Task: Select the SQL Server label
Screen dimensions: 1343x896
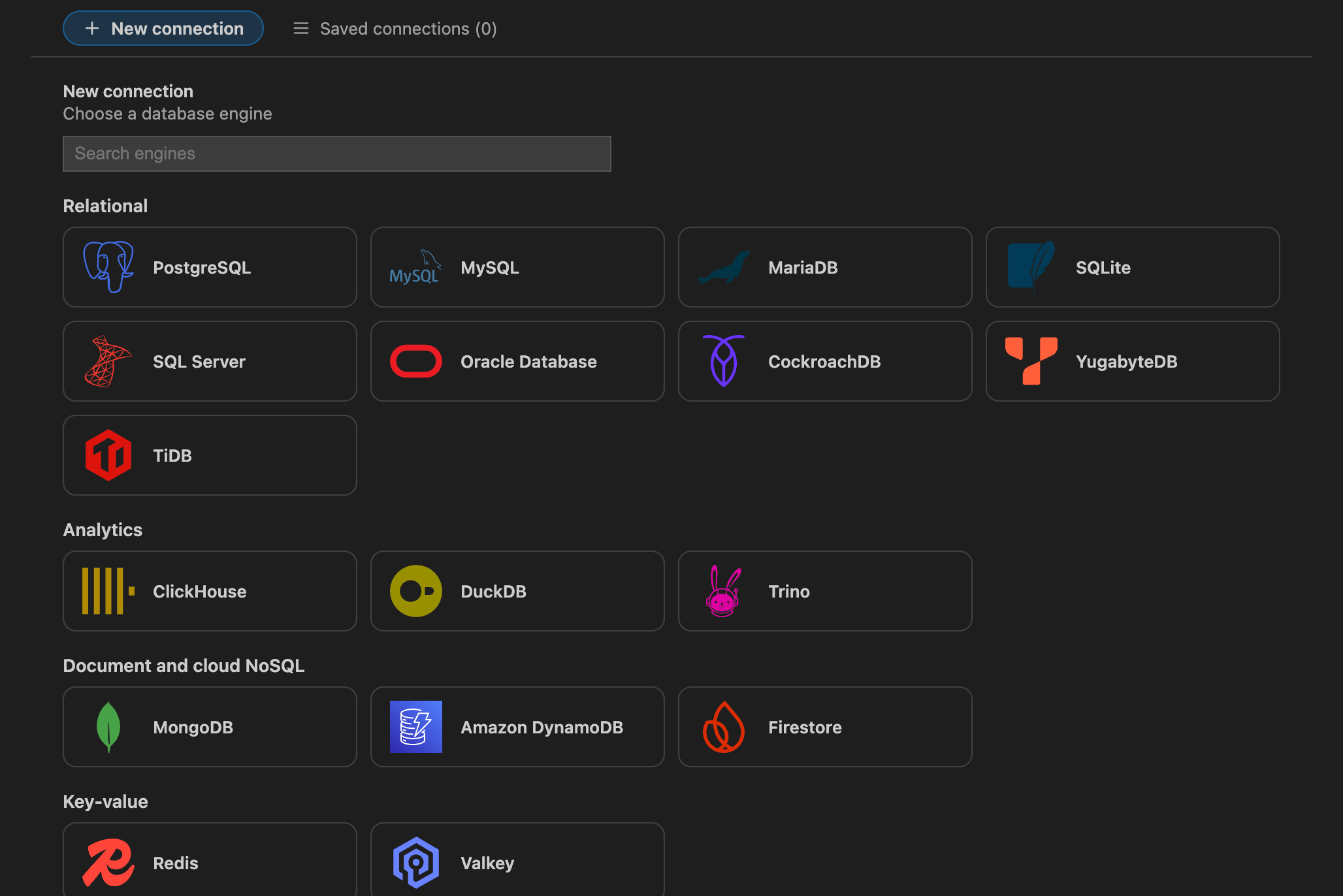Action: click(199, 362)
